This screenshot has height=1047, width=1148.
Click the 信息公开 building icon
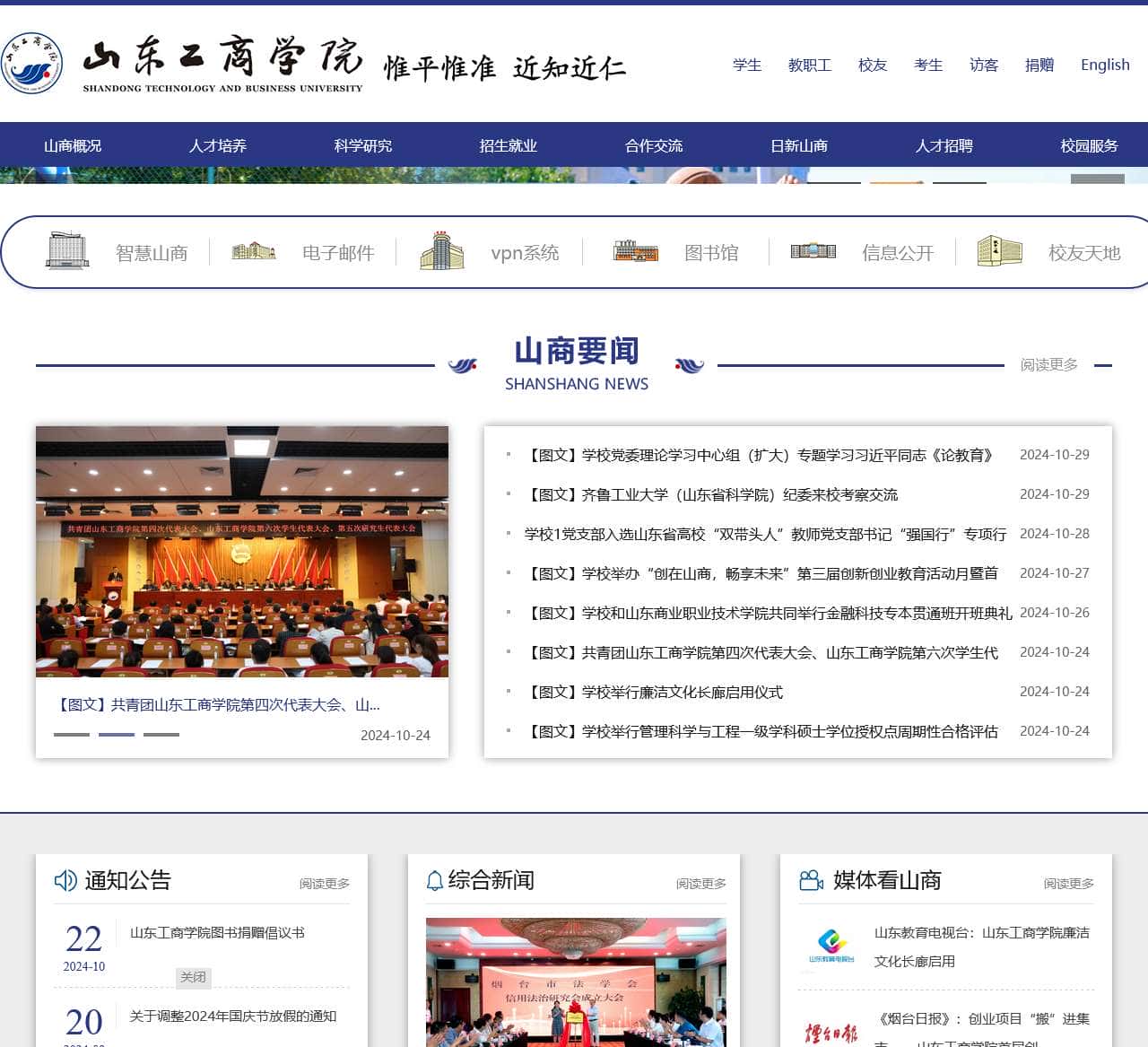tap(813, 251)
